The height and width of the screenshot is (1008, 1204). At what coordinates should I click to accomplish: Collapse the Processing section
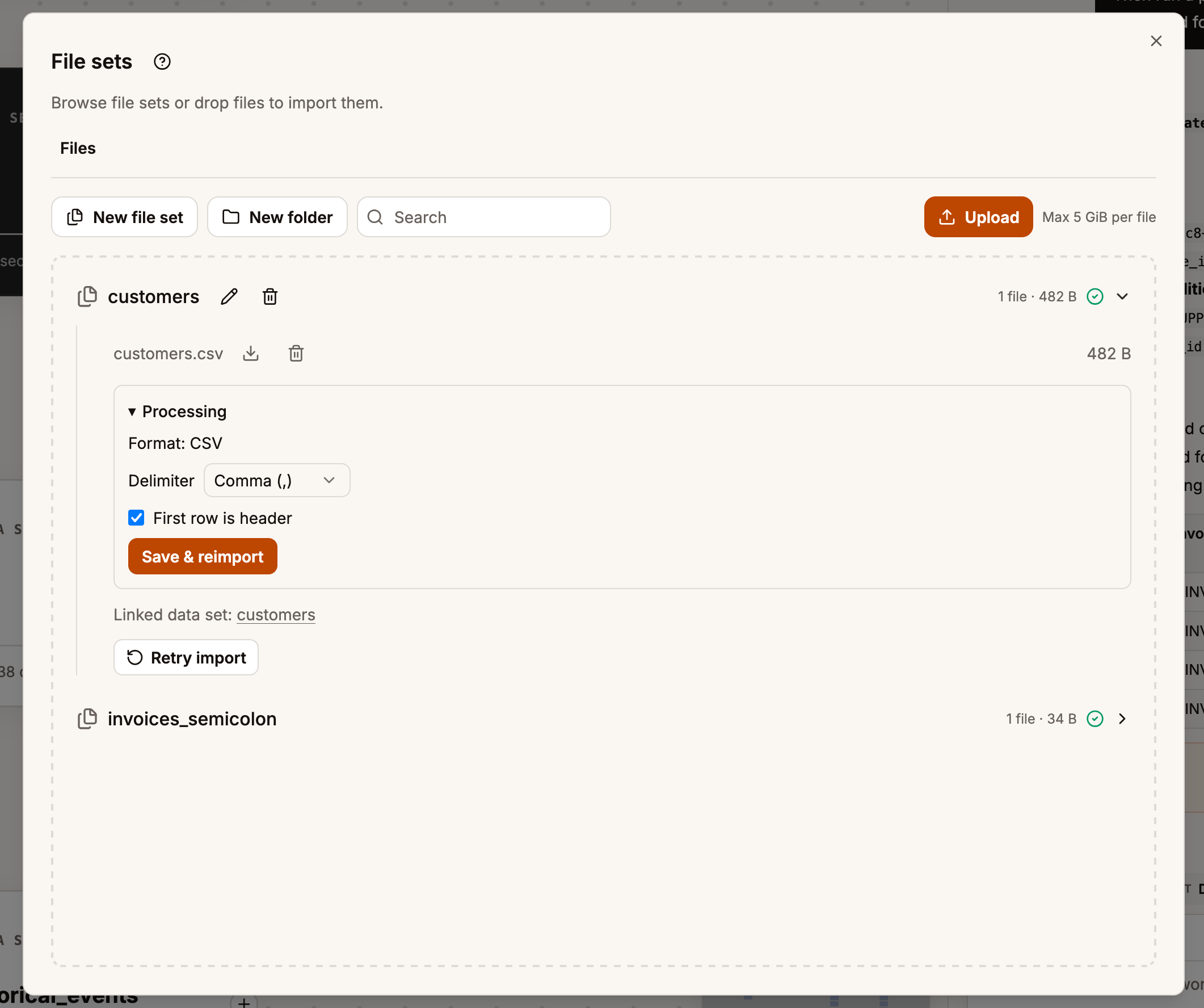coord(178,411)
